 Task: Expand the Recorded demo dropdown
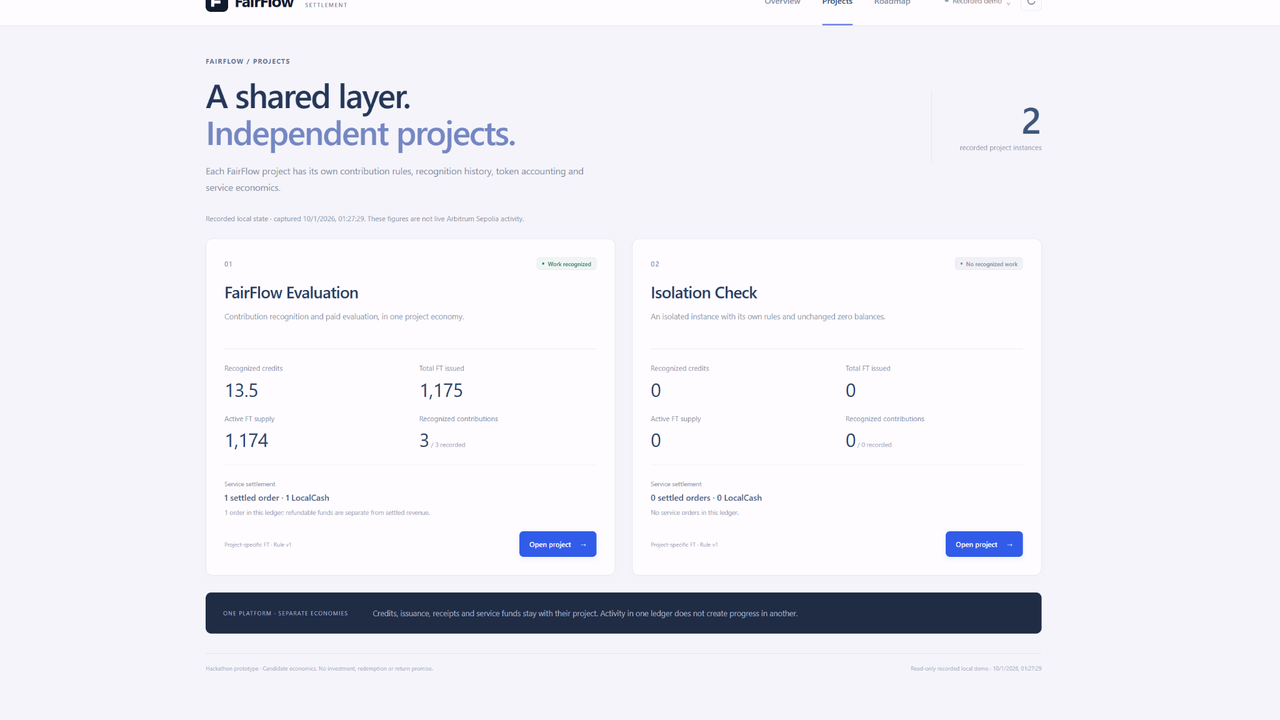pyautogui.click(x=977, y=3)
